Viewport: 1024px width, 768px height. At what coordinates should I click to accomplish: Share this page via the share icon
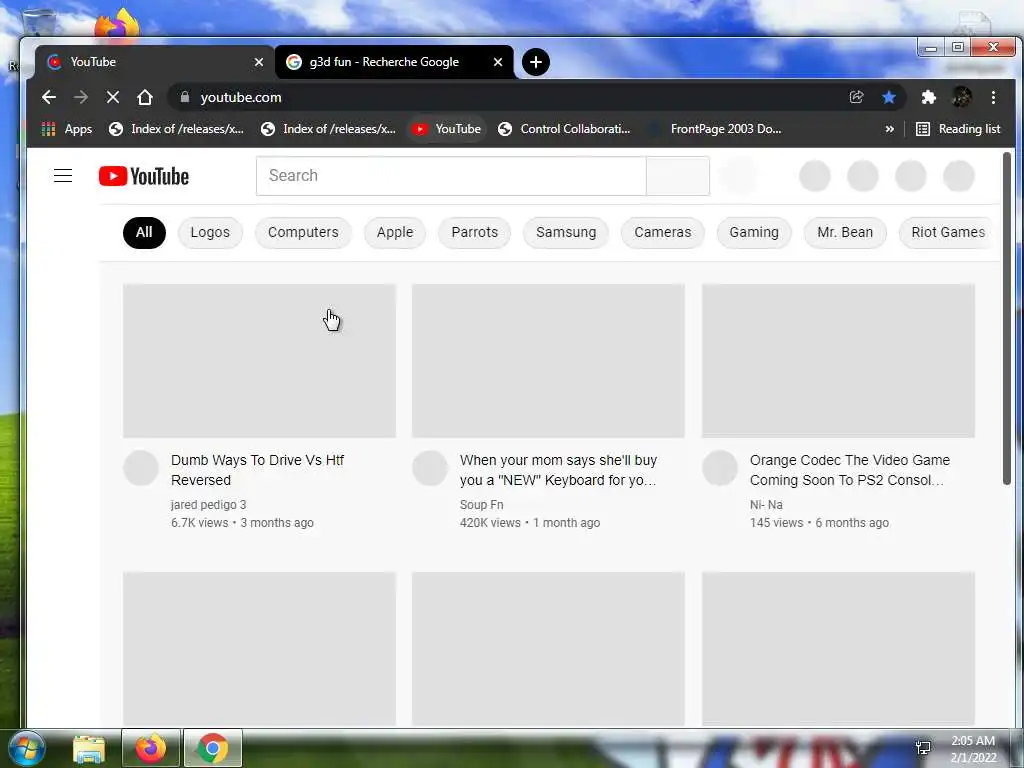[x=856, y=97]
